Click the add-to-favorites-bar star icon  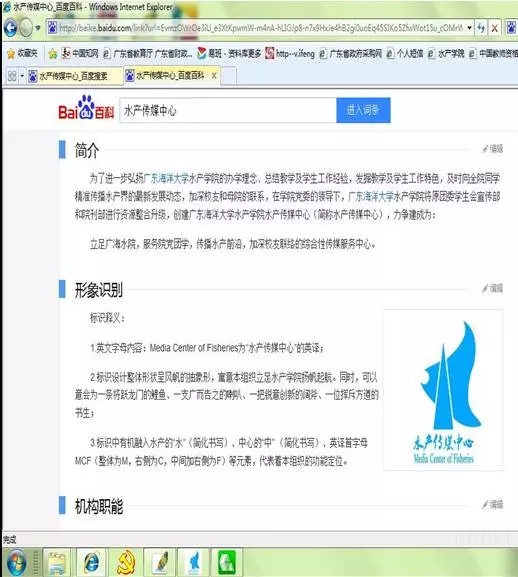[53, 54]
